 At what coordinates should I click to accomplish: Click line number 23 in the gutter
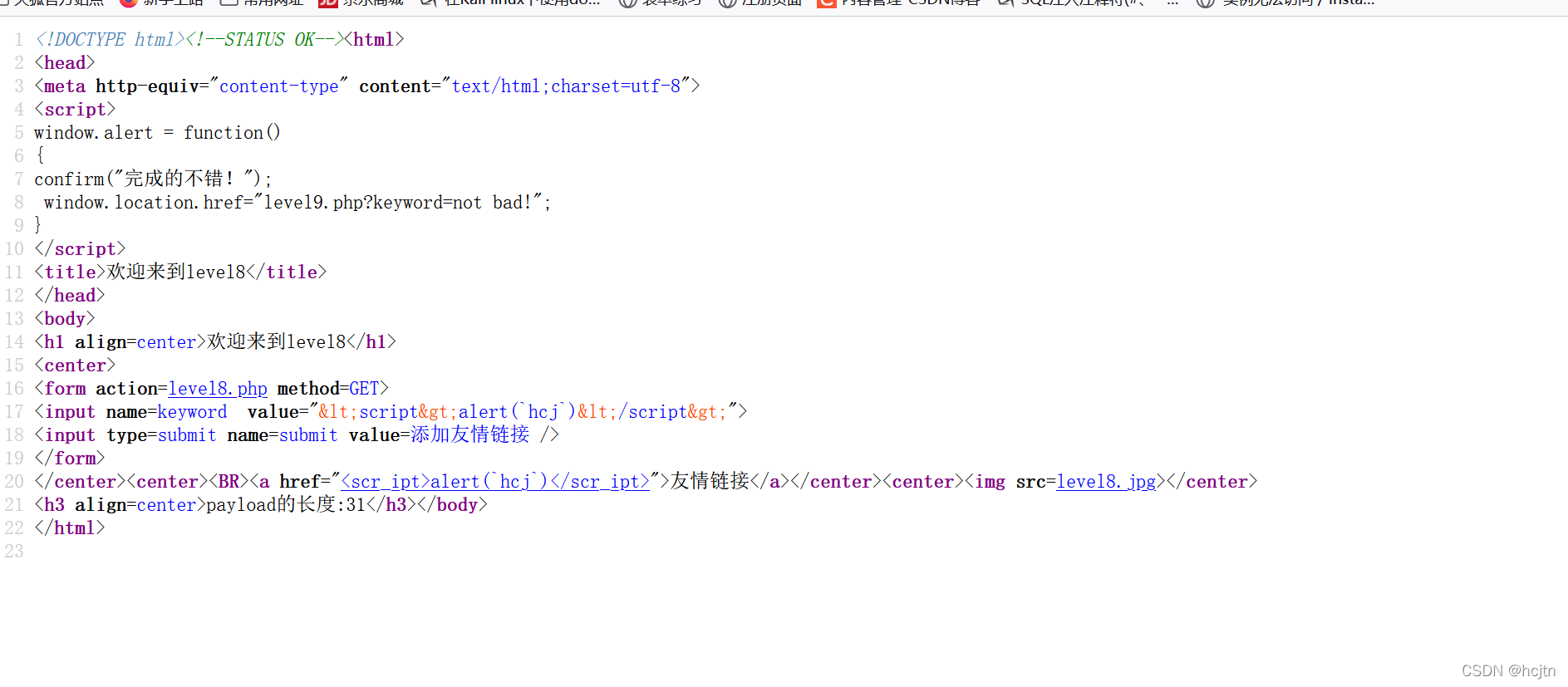14,552
